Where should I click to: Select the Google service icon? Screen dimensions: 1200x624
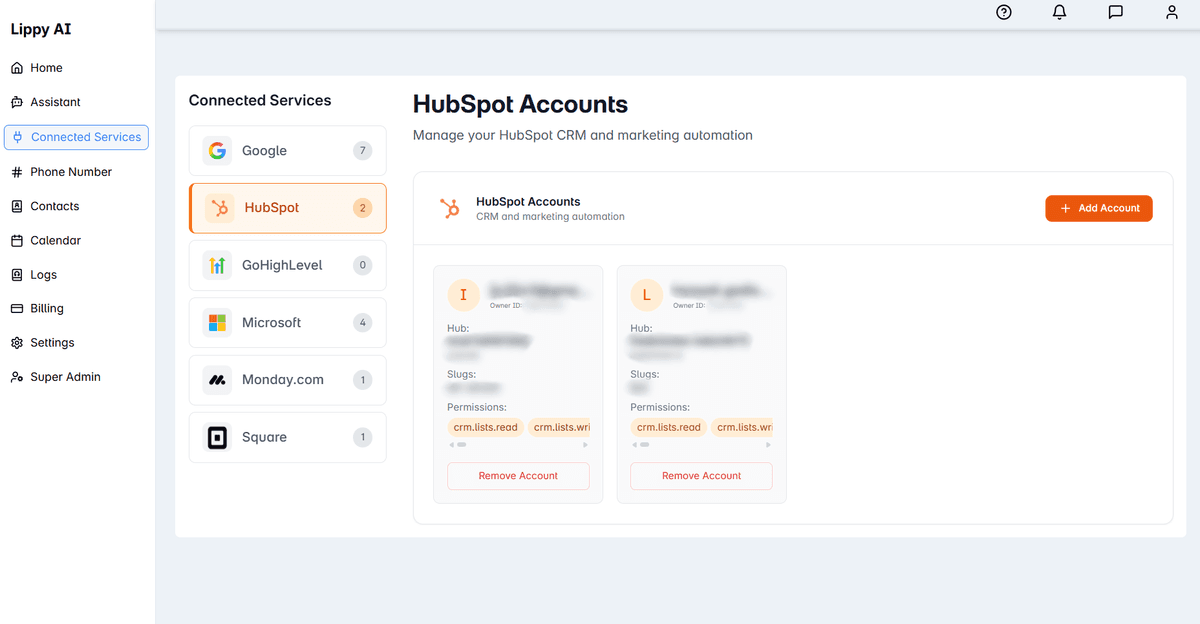(x=217, y=150)
